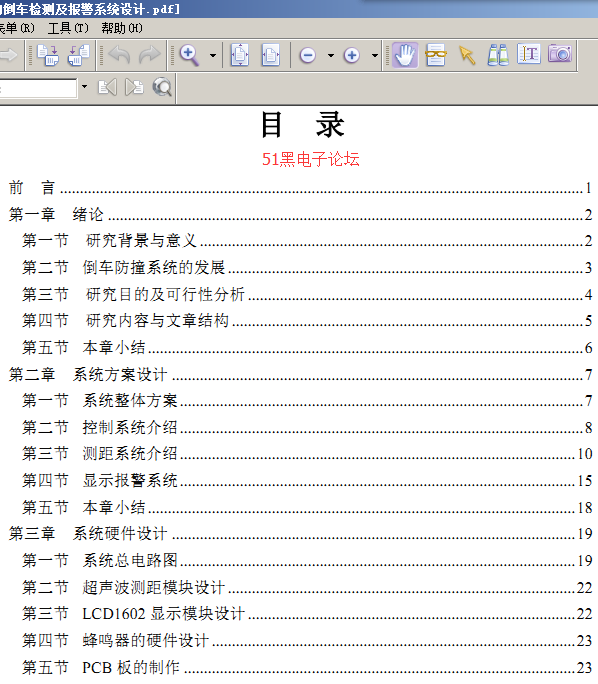Screen dimensions: 598x684
Task: Click page number 10 on 测距系统介绍 row
Action: [x=584, y=454]
